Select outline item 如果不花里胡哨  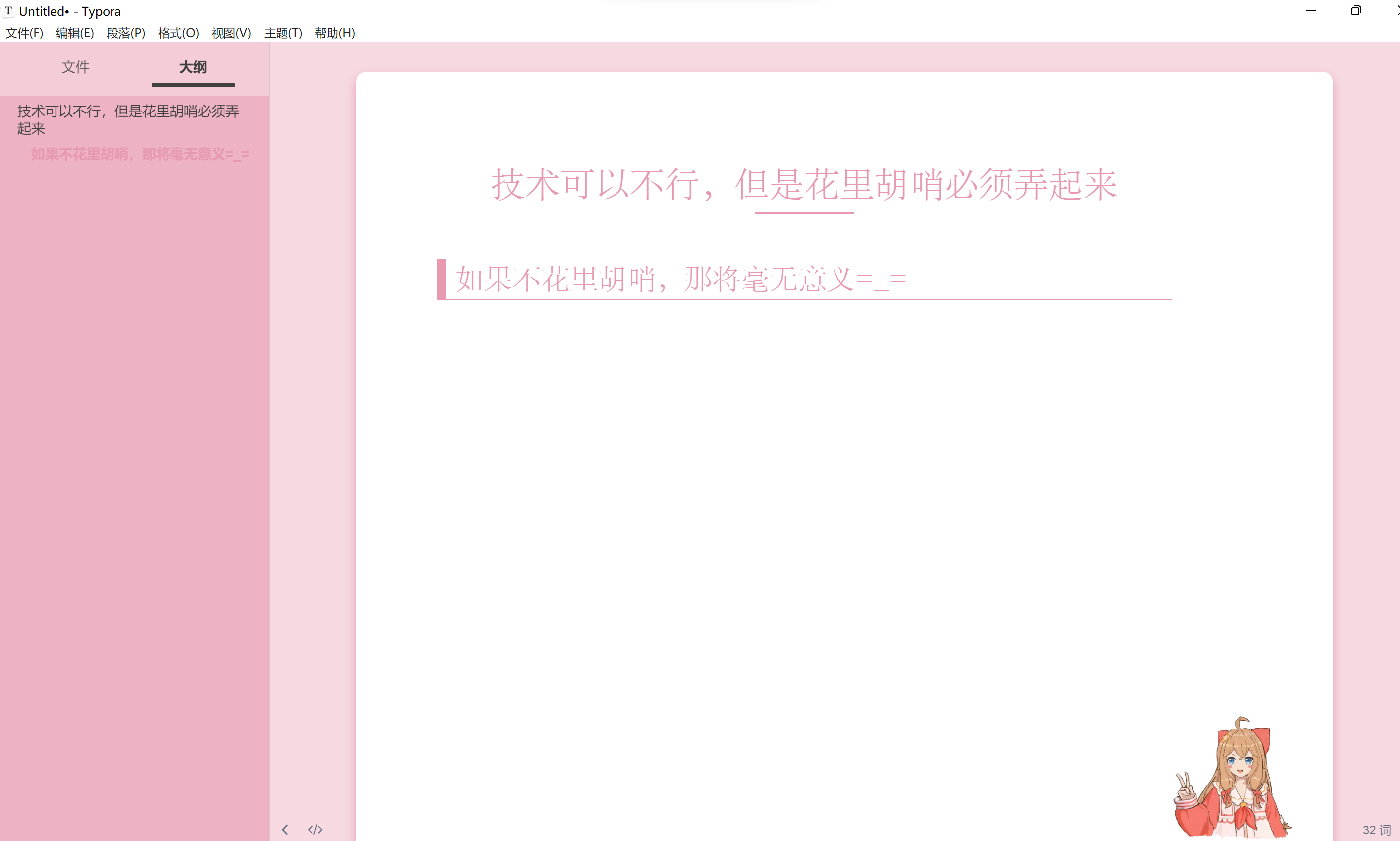(x=140, y=154)
